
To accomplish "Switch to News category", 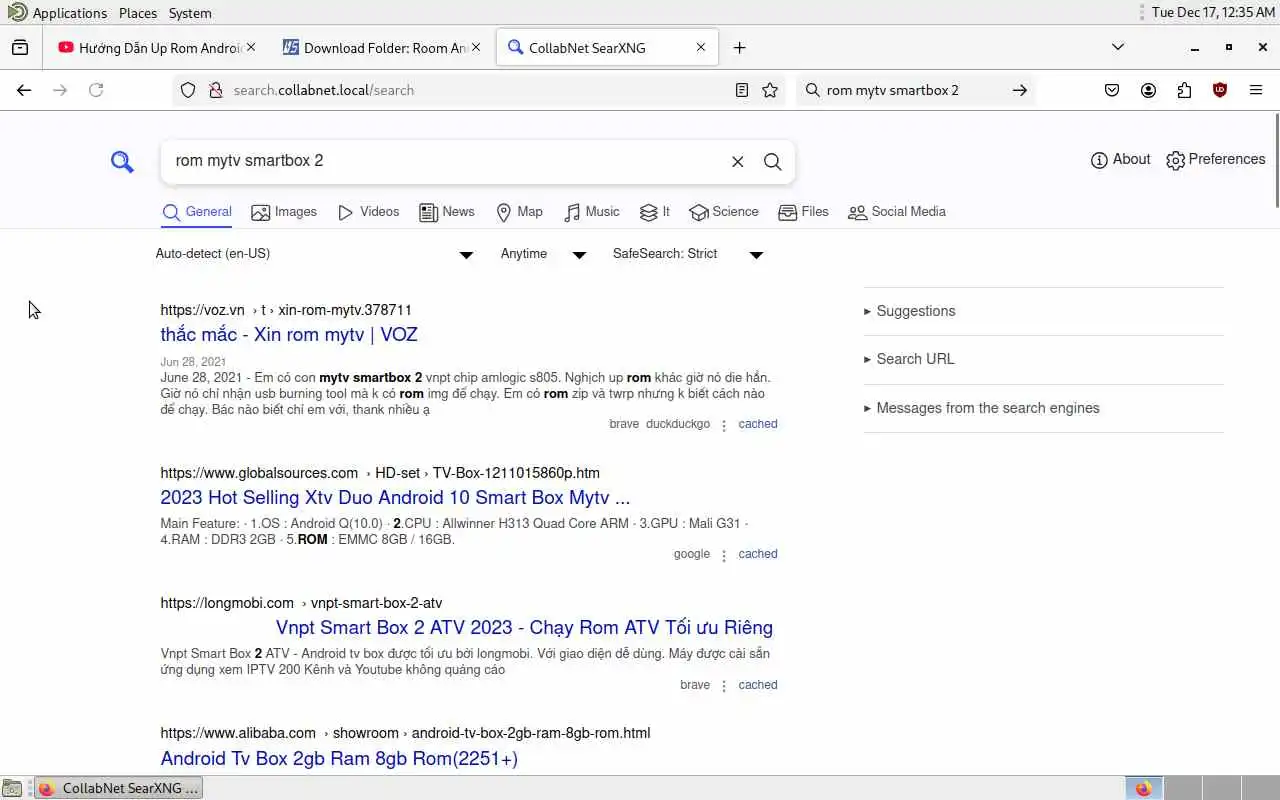I will click(x=447, y=212).
